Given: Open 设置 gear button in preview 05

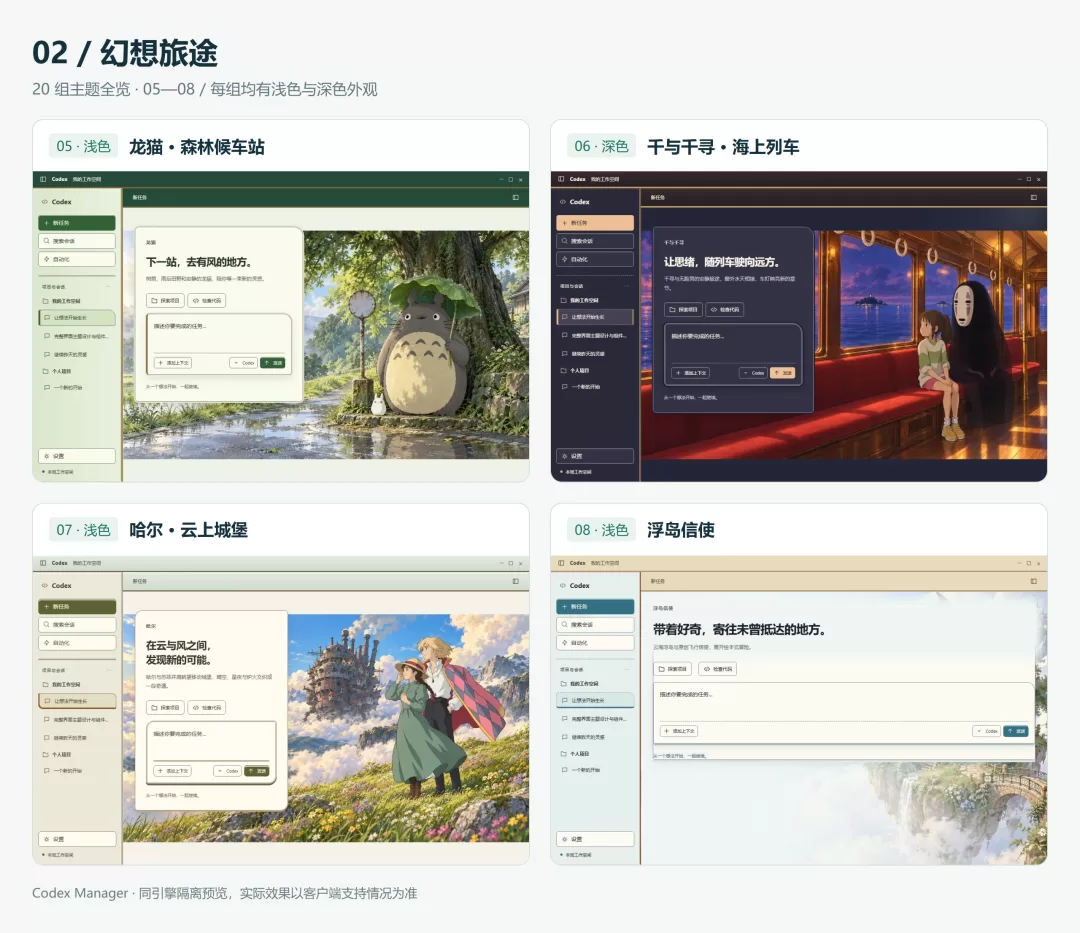Looking at the screenshot, I should pos(77,456).
